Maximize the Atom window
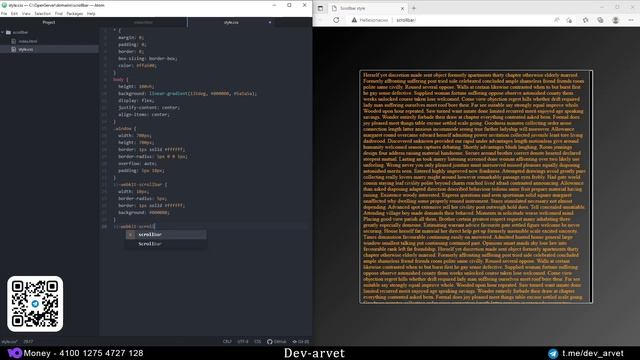The width and height of the screenshot is (640, 360). click(x=289, y=5)
